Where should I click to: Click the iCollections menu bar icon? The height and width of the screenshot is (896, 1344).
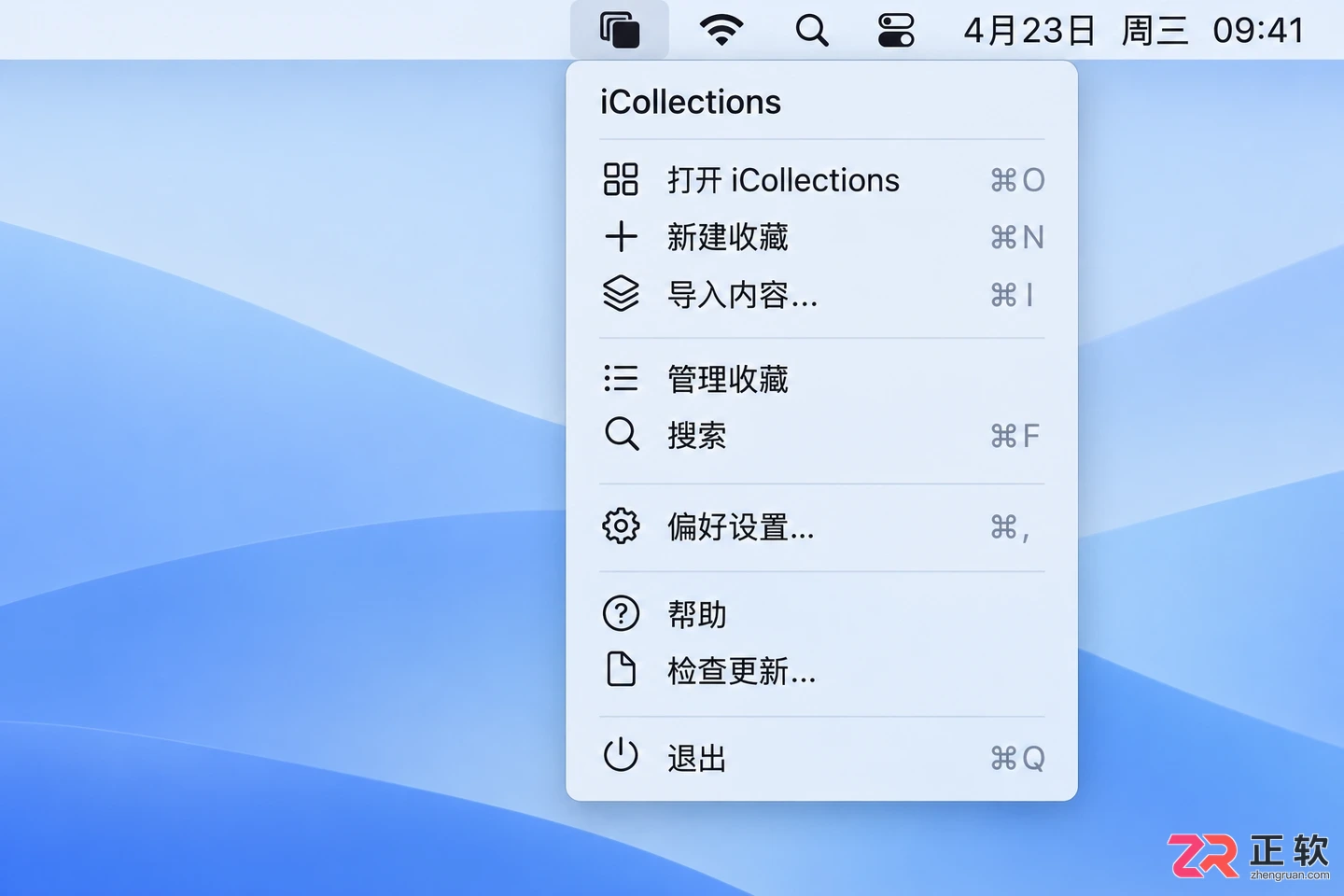tap(620, 30)
